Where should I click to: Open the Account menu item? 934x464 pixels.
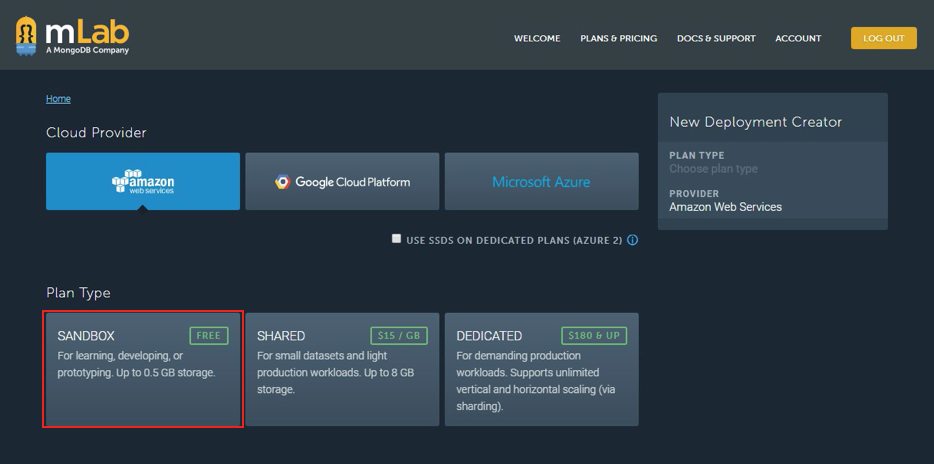click(x=798, y=38)
